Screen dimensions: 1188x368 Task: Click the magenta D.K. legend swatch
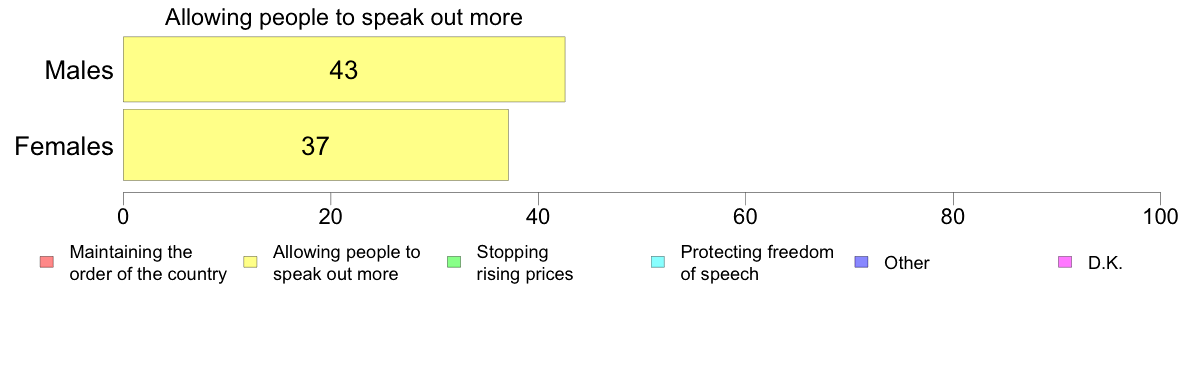(x=1065, y=262)
